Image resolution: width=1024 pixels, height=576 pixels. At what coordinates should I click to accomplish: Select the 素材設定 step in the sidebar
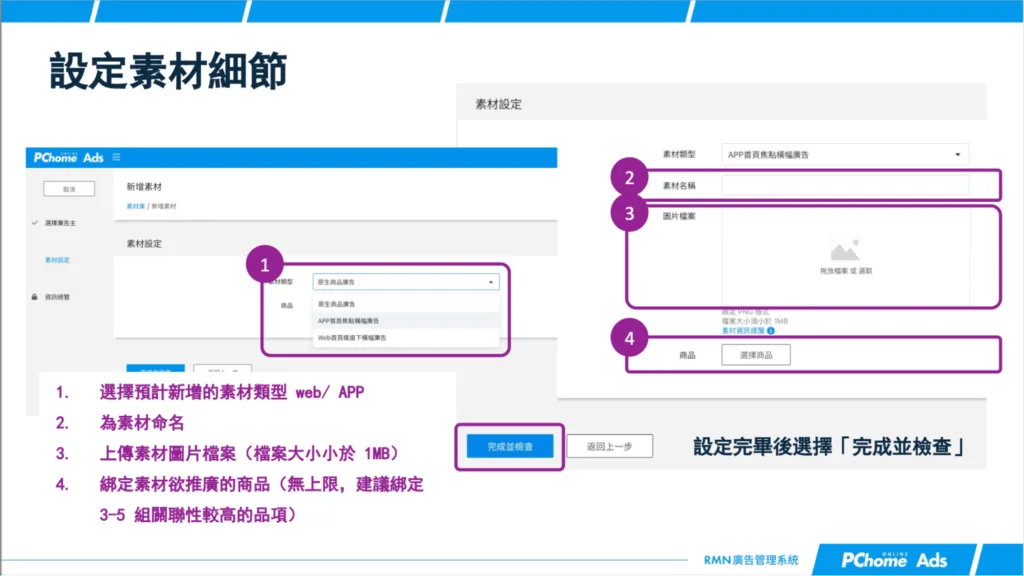click(x=57, y=259)
